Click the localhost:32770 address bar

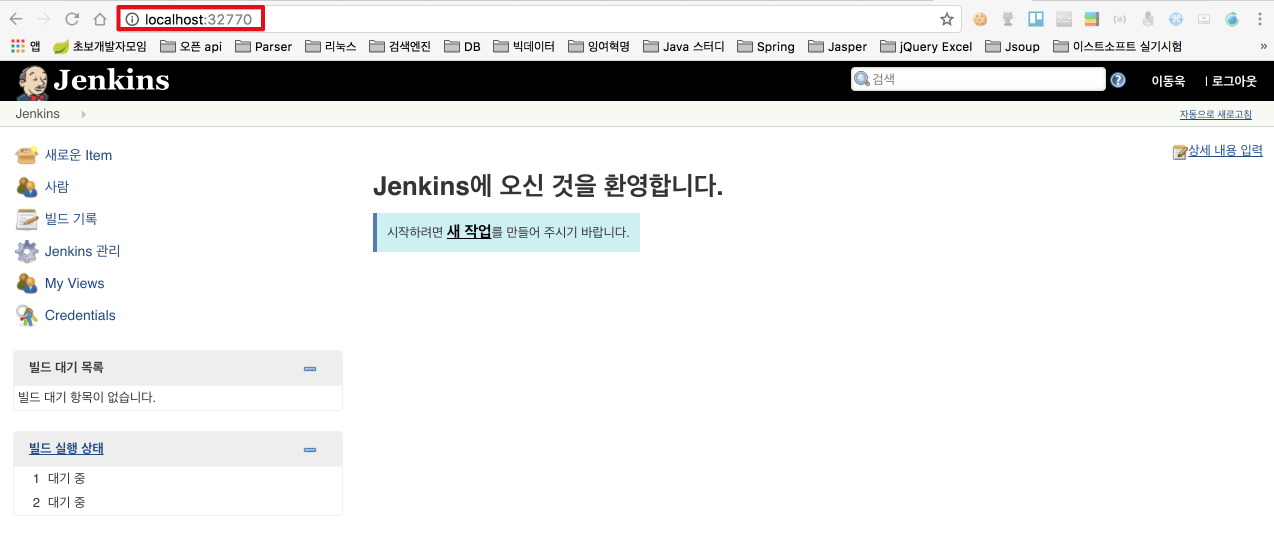[x=540, y=19]
